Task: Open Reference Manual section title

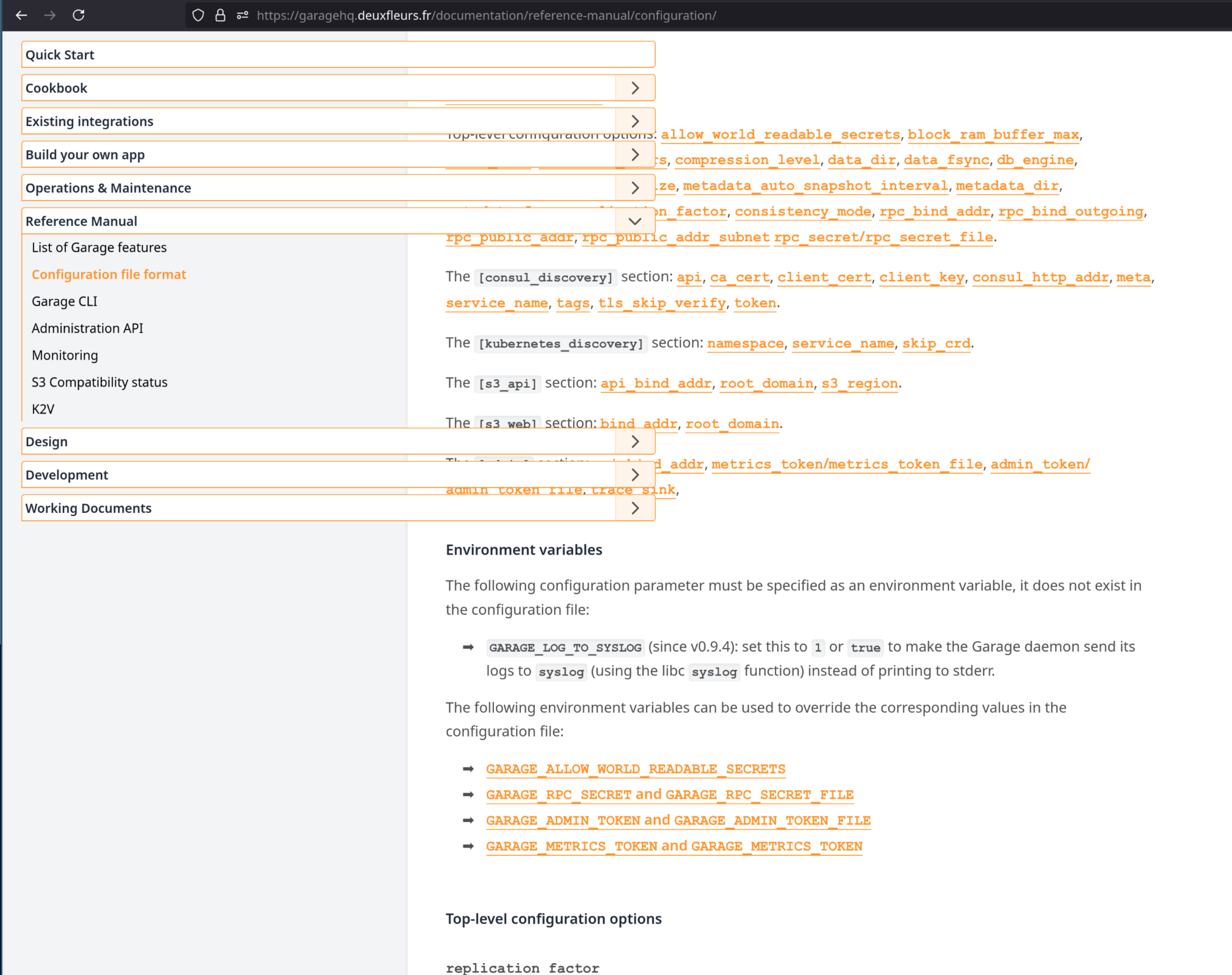Action: click(319, 221)
